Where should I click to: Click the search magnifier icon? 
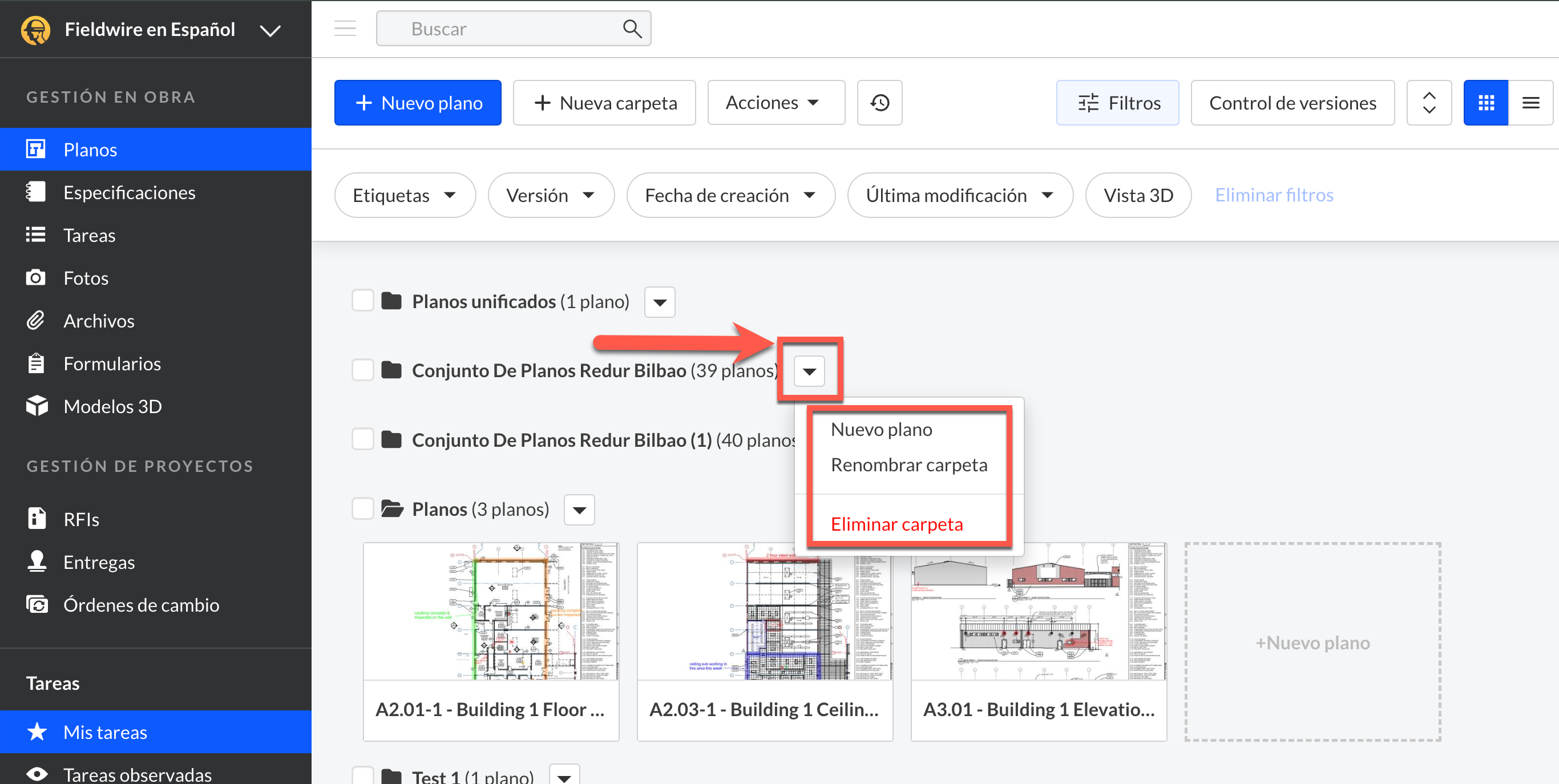click(632, 29)
